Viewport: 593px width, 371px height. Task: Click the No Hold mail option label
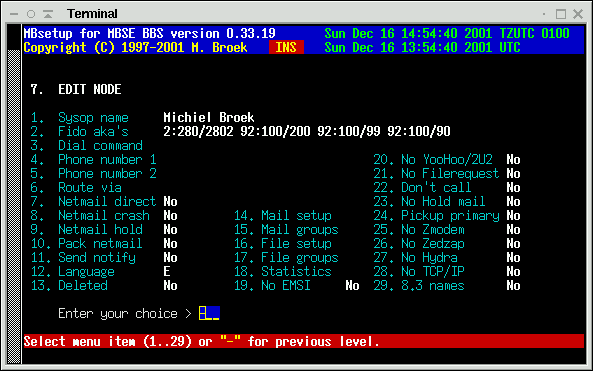tap(443, 201)
